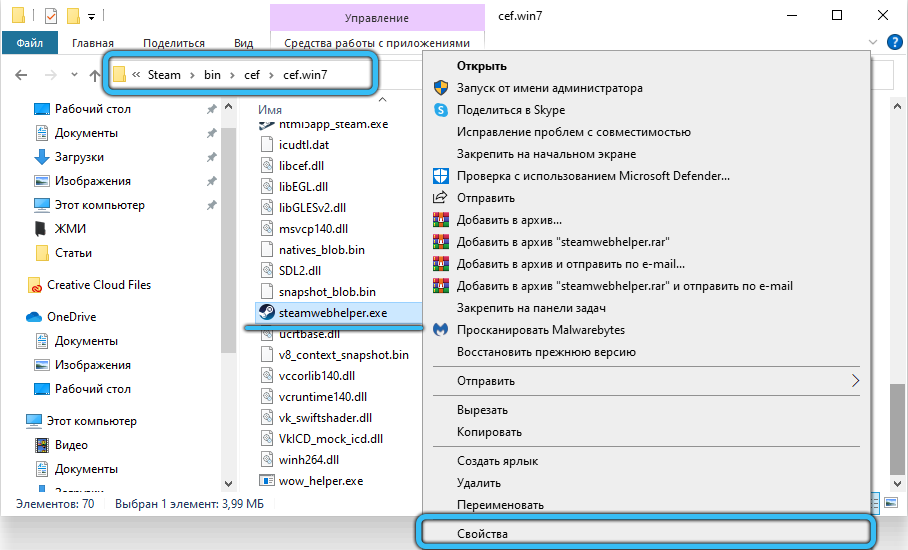This screenshot has width=908, height=550.
Task: Choose 'Переименовать' in the context menu
Action: click(500, 505)
